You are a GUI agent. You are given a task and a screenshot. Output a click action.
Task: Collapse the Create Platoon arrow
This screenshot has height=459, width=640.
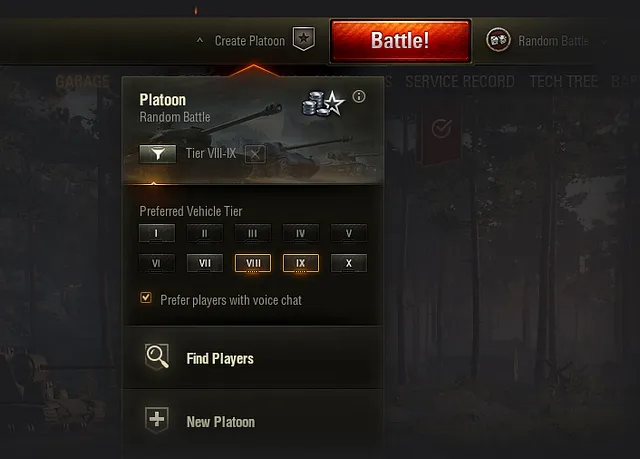click(x=200, y=40)
